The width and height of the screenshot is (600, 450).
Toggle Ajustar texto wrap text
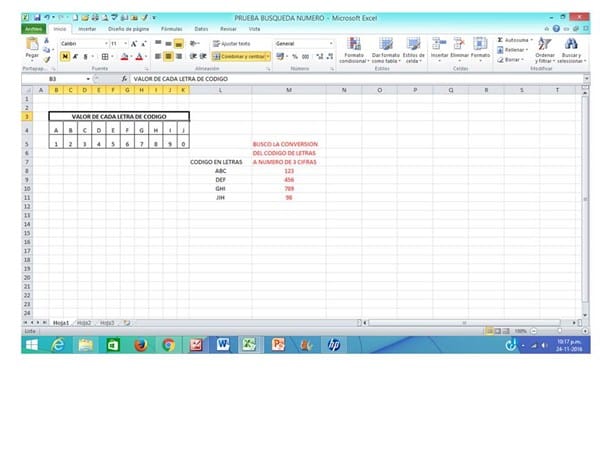tap(231, 44)
